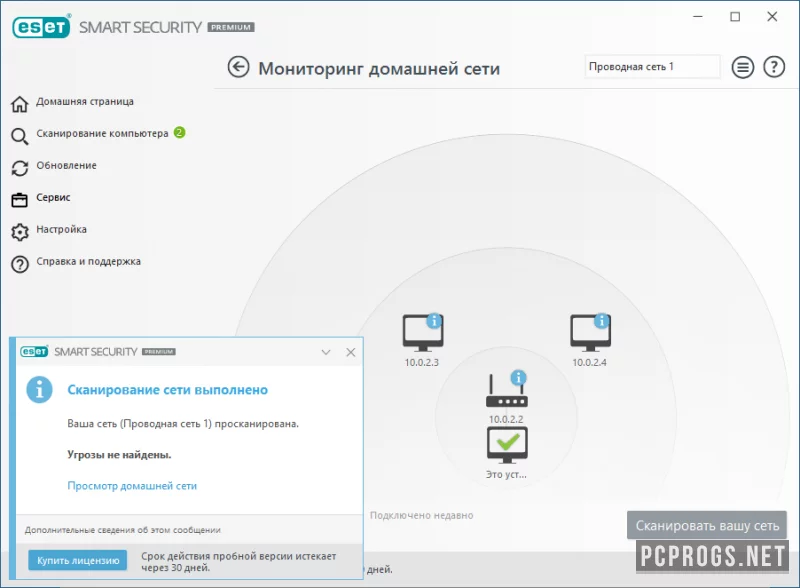
Task: Click the 10.0.2.2 router address label
Action: pos(506,419)
